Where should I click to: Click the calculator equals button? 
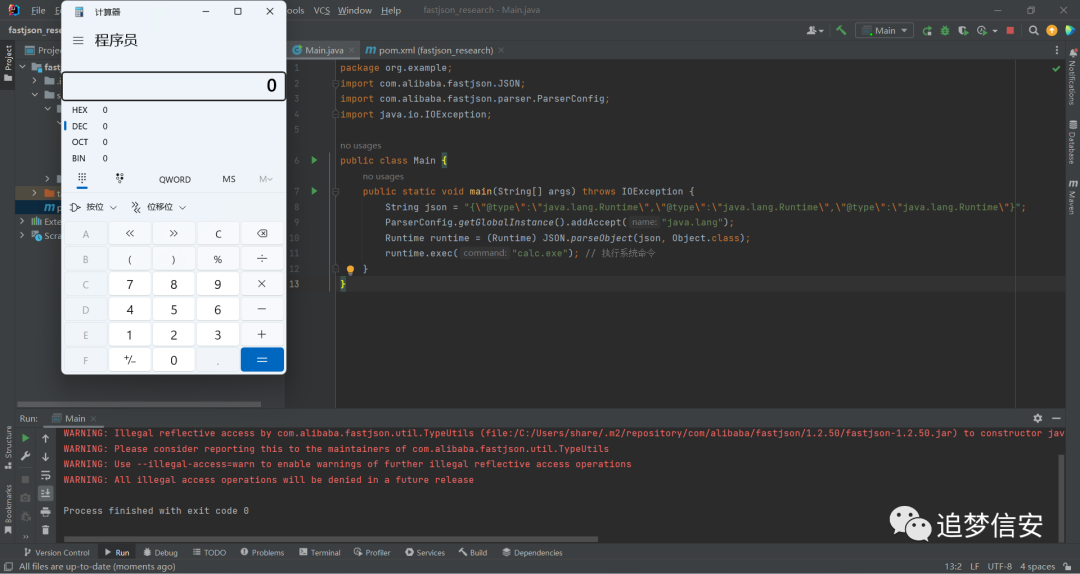[x=262, y=360]
